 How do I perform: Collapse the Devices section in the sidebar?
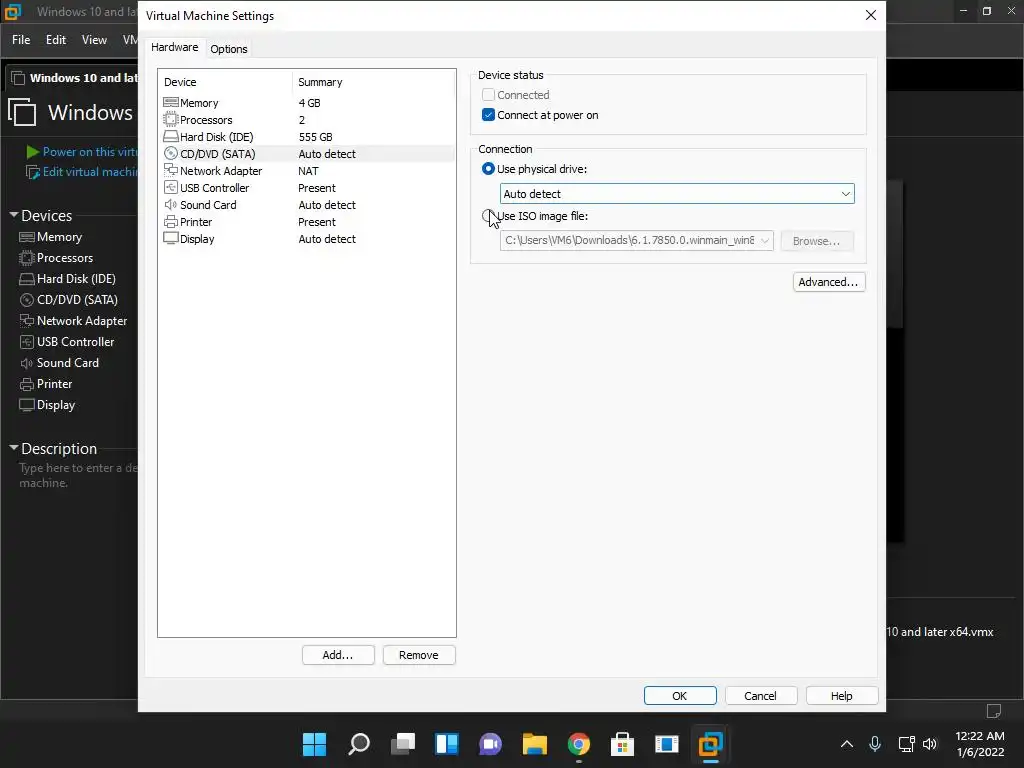coord(14,215)
